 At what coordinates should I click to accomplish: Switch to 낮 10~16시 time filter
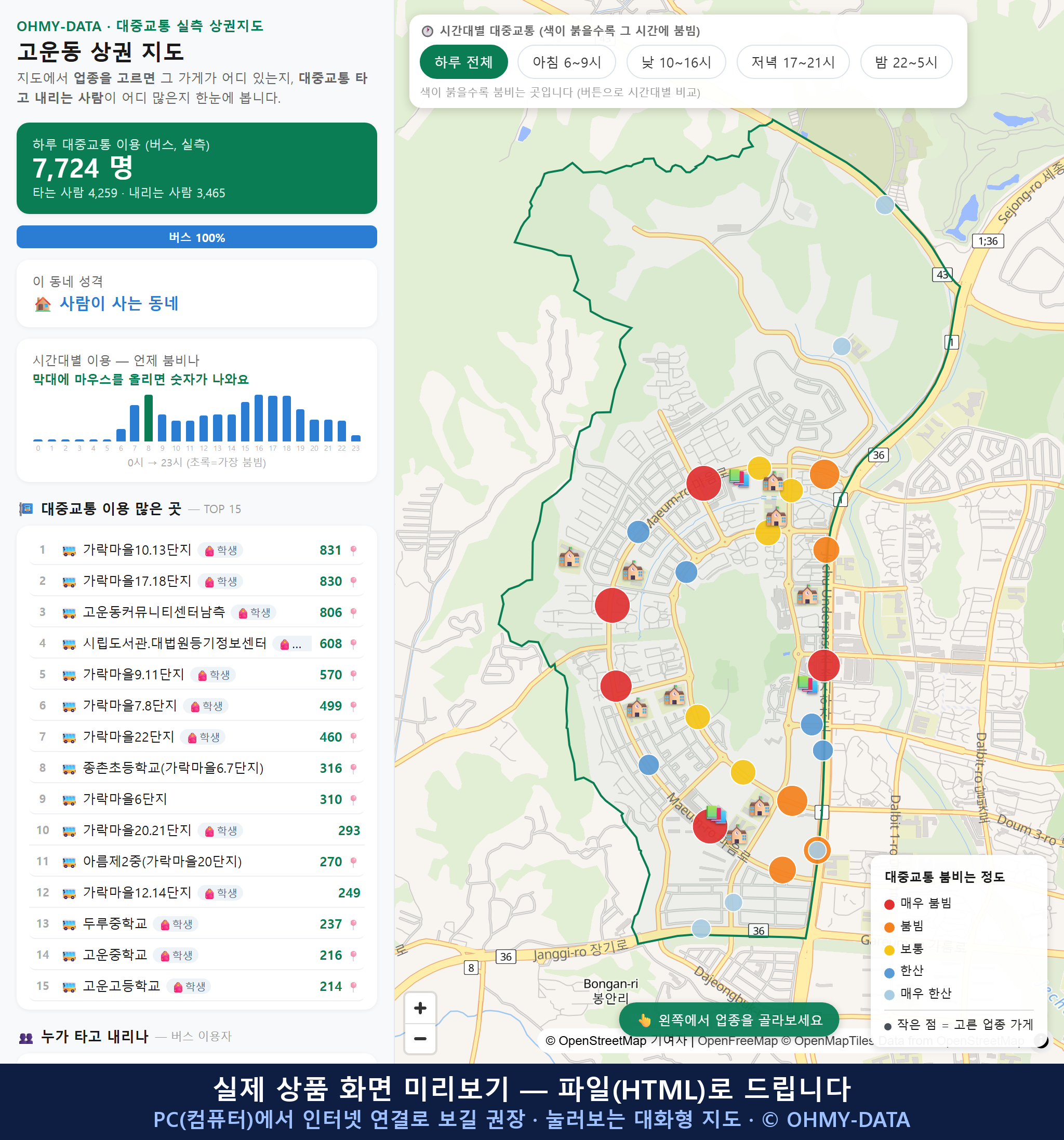676,62
